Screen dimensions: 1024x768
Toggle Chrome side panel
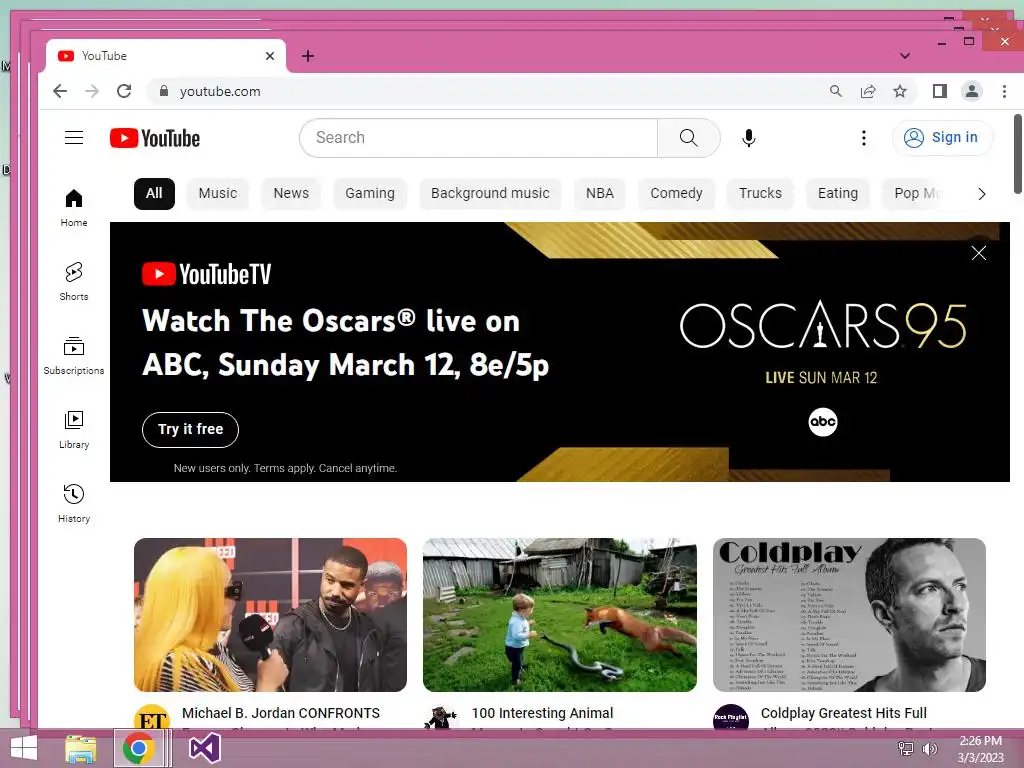click(x=940, y=91)
